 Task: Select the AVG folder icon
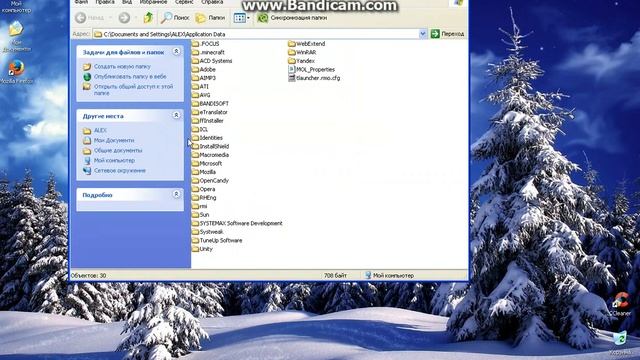[x=196, y=95]
